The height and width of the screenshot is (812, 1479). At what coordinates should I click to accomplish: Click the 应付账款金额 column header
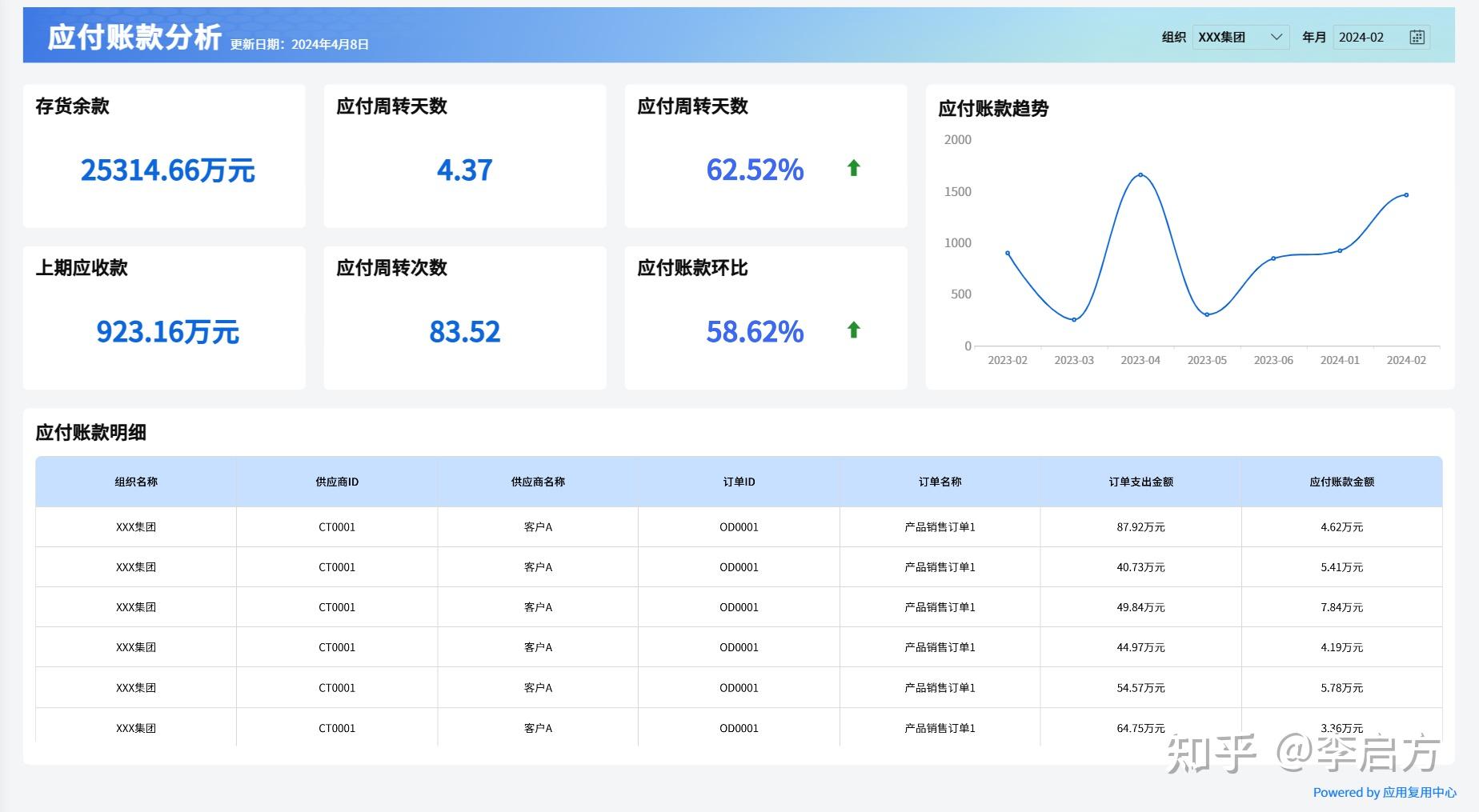1341,482
